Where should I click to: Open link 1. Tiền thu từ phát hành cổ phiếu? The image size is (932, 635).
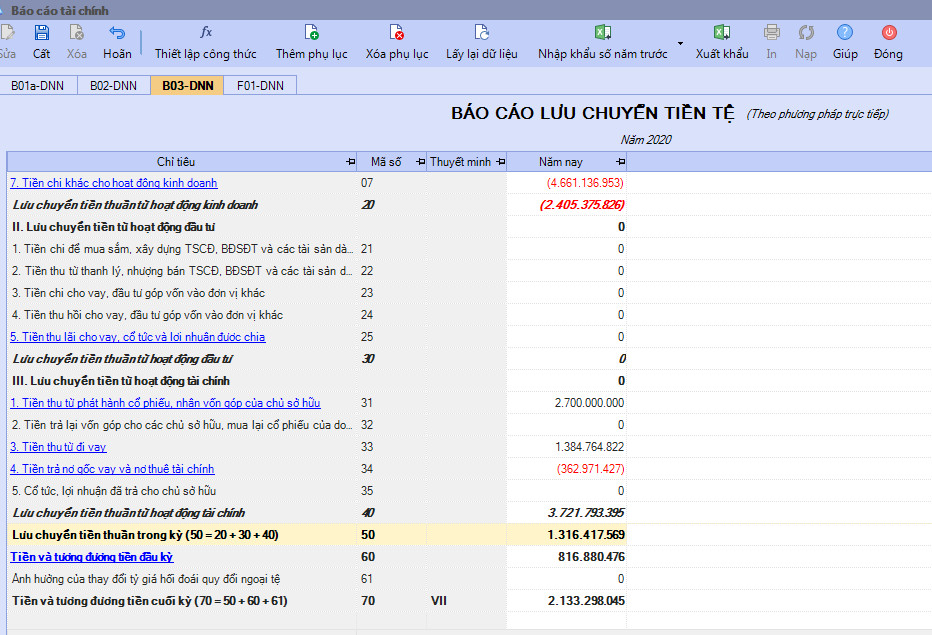pyautogui.click(x=165, y=403)
